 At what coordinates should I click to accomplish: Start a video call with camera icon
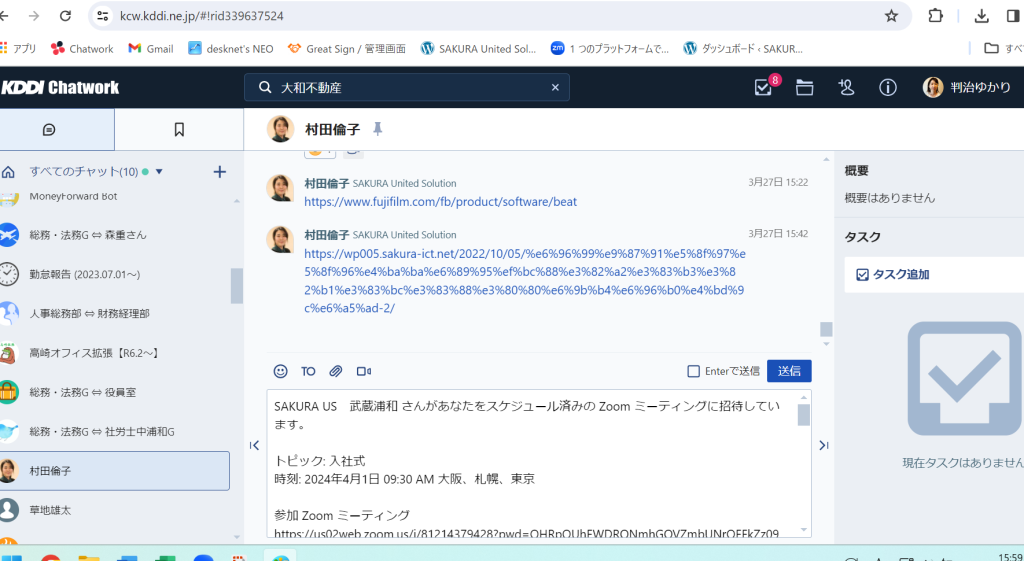[364, 371]
